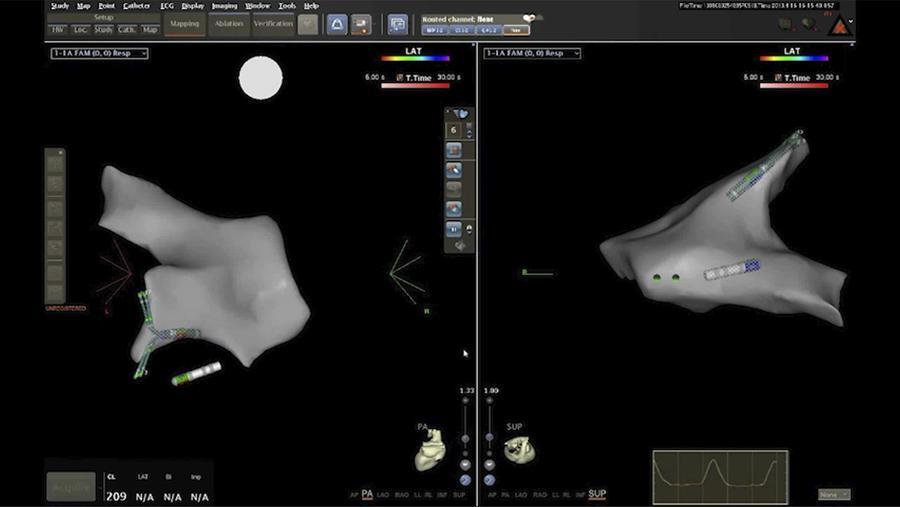Click the right LAT color bar
This screenshot has width=900, height=507.
click(794, 58)
